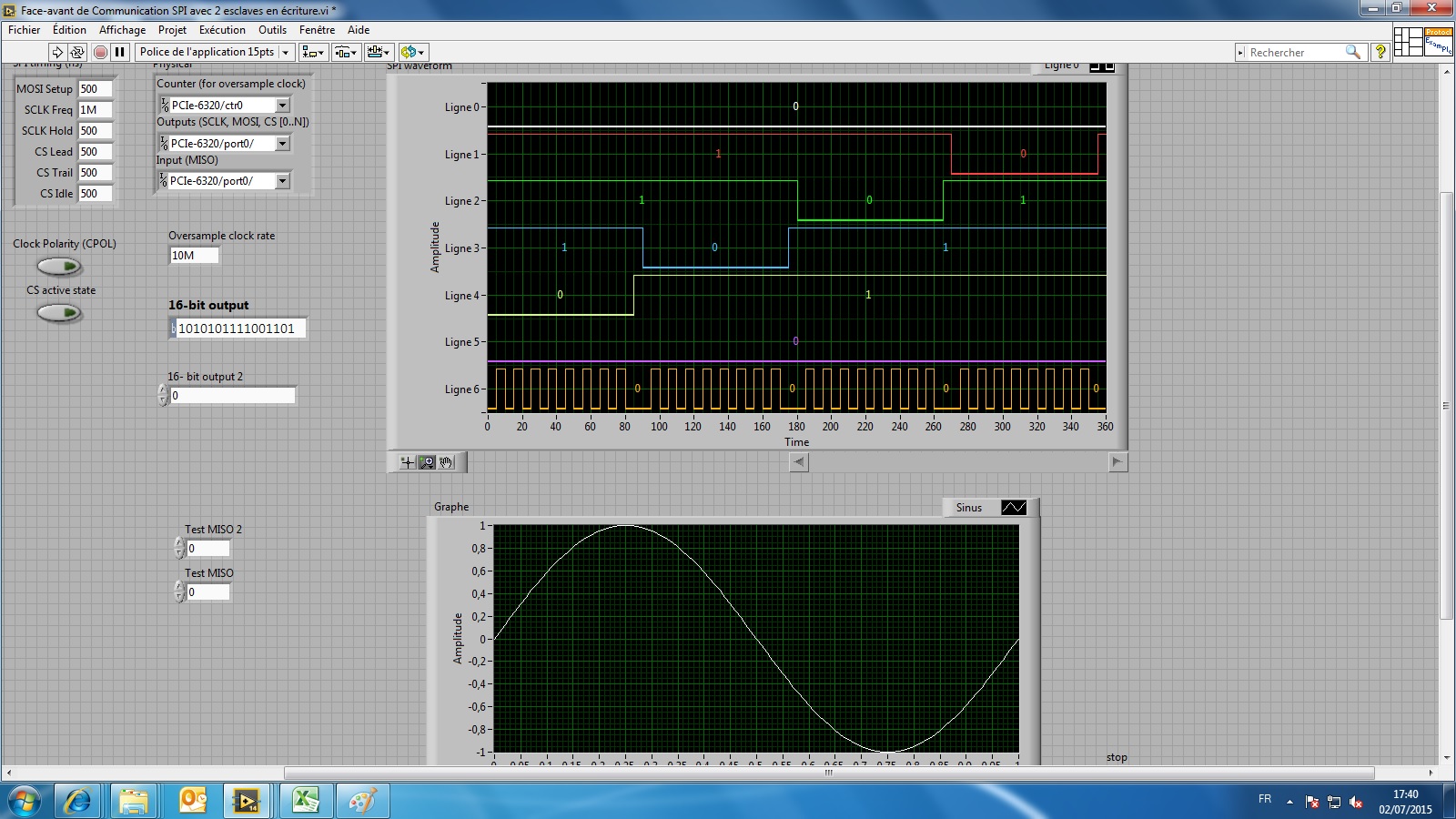Click the context help question mark
The width and height of the screenshot is (1456, 819).
[1380, 52]
